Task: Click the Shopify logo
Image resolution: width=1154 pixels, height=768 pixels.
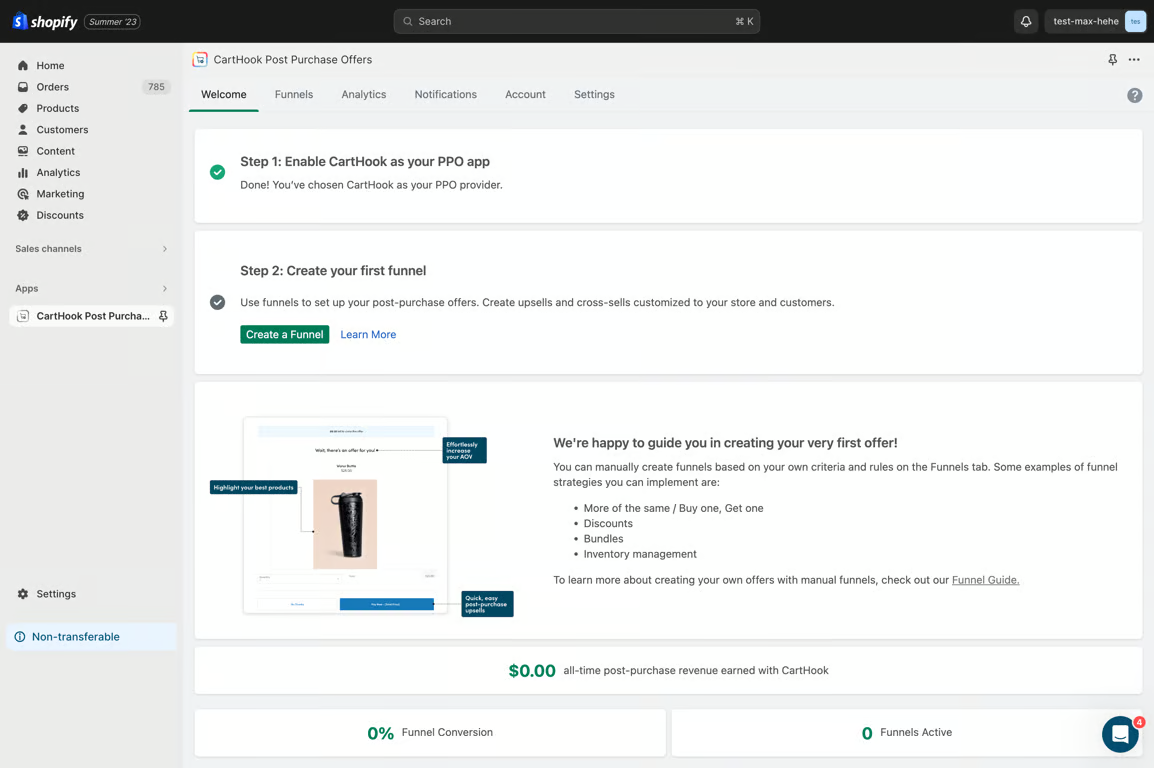Action: pos(45,21)
